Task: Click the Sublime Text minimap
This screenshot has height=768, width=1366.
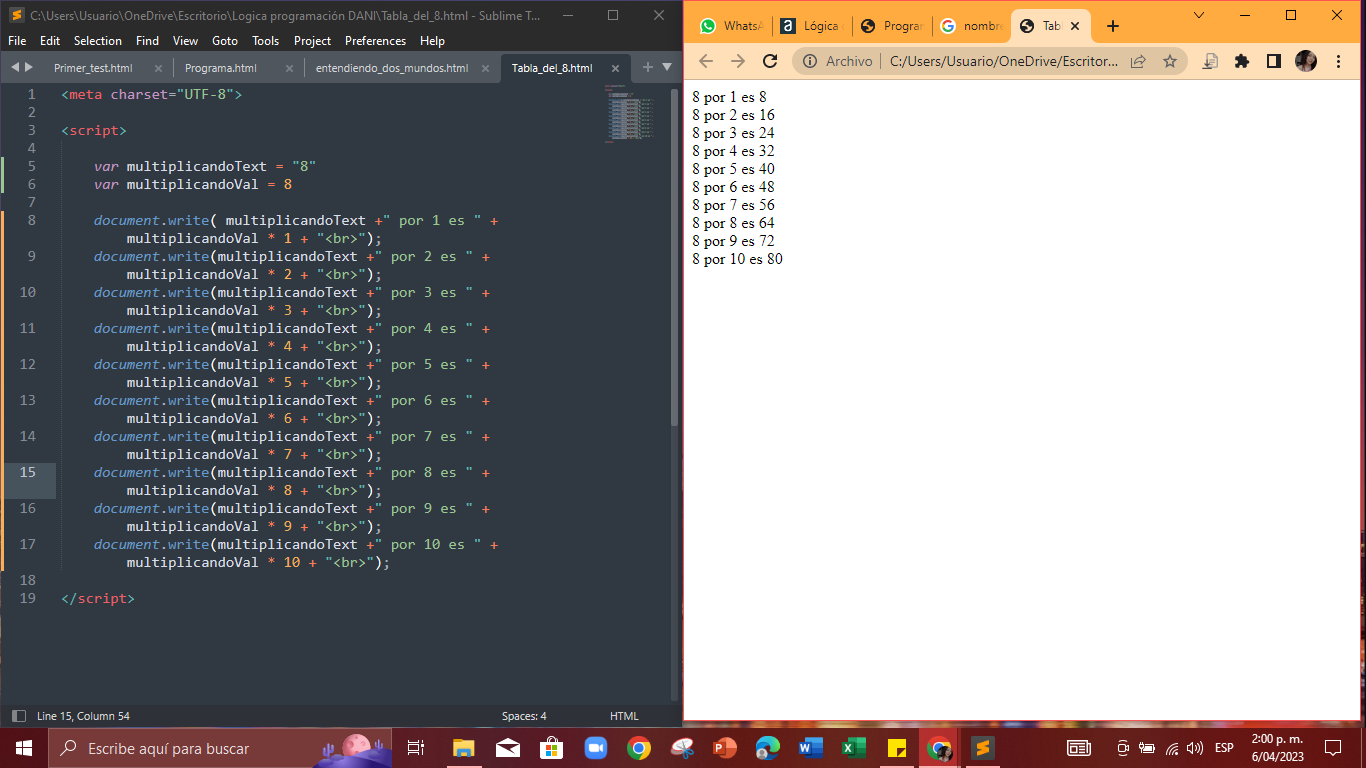Action: point(632,114)
